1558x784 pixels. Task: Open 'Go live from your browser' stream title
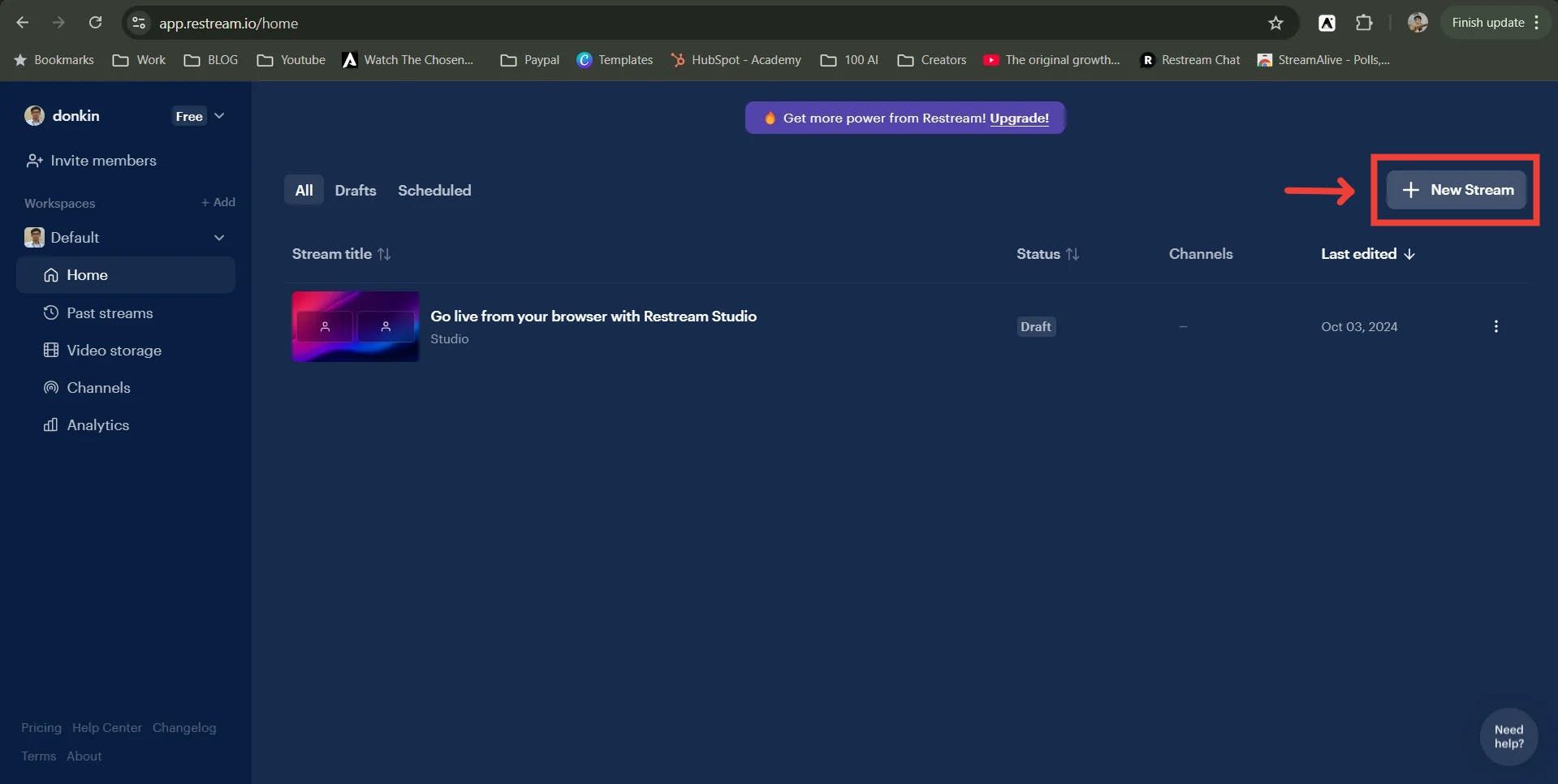[593, 317]
